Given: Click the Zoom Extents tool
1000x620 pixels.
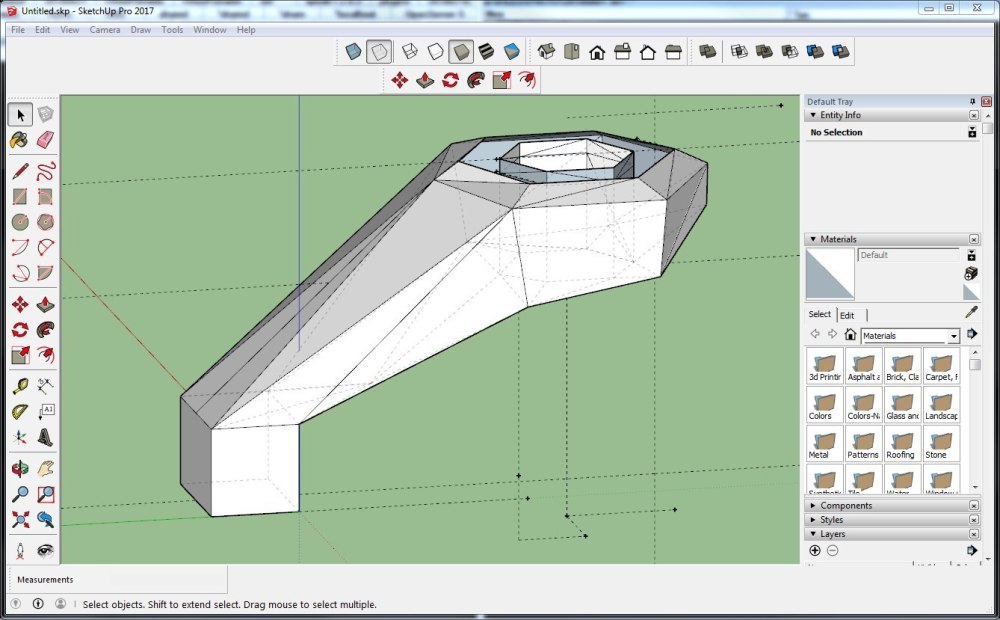Looking at the screenshot, I should pyautogui.click(x=20, y=519).
